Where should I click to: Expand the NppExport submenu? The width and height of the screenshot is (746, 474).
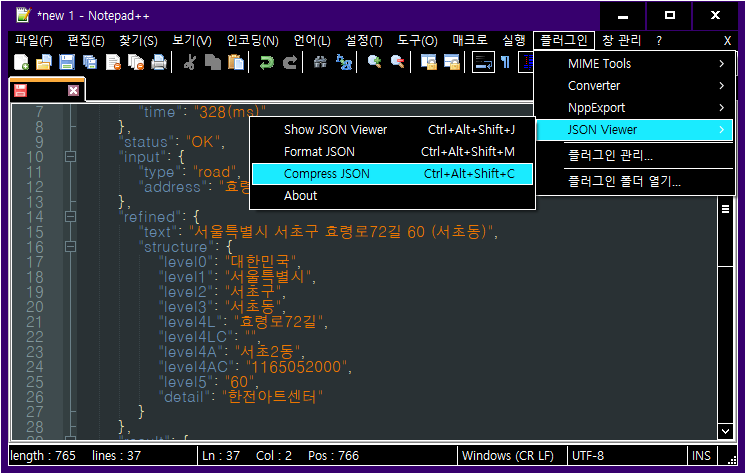(x=635, y=108)
